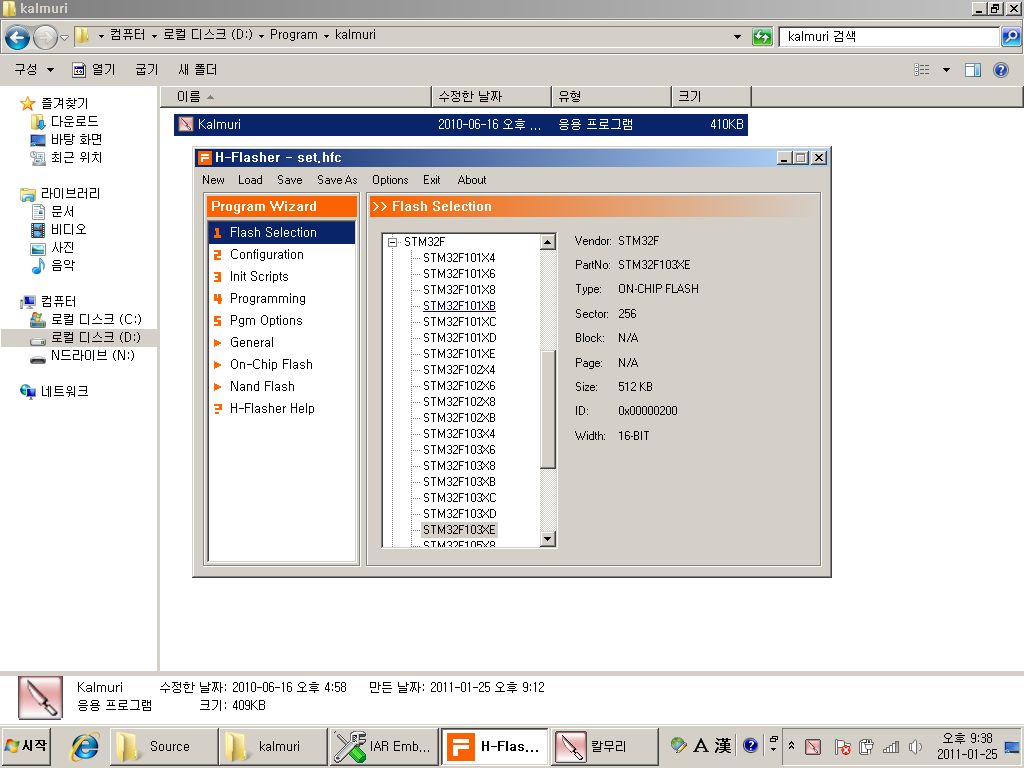Image resolution: width=1024 pixels, height=768 pixels.
Task: Select STM32F103XE in the flash tree
Action: (459, 530)
